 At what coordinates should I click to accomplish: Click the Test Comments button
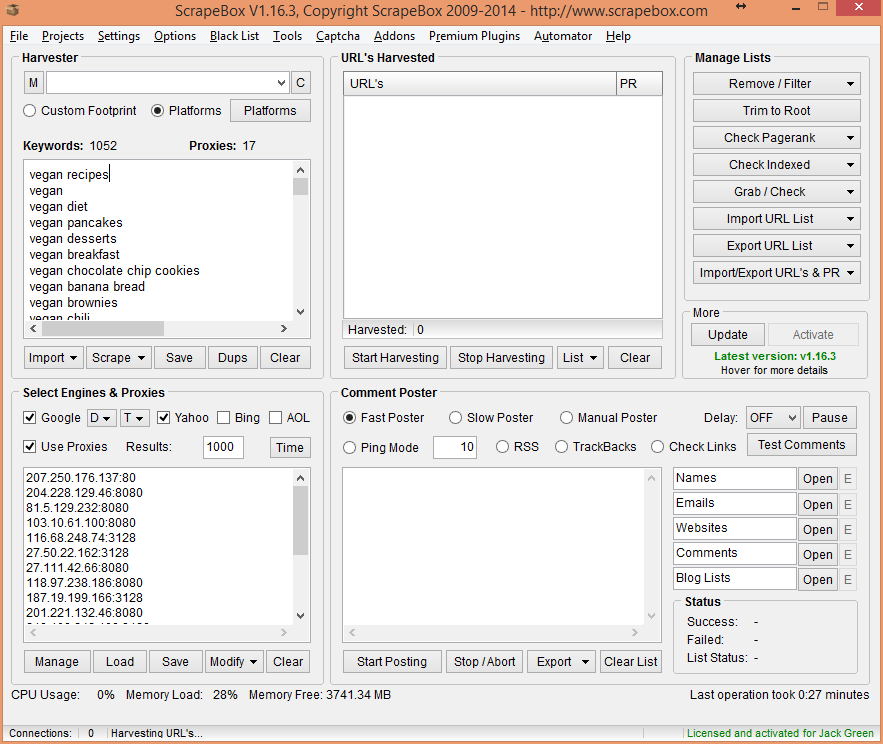(x=801, y=445)
